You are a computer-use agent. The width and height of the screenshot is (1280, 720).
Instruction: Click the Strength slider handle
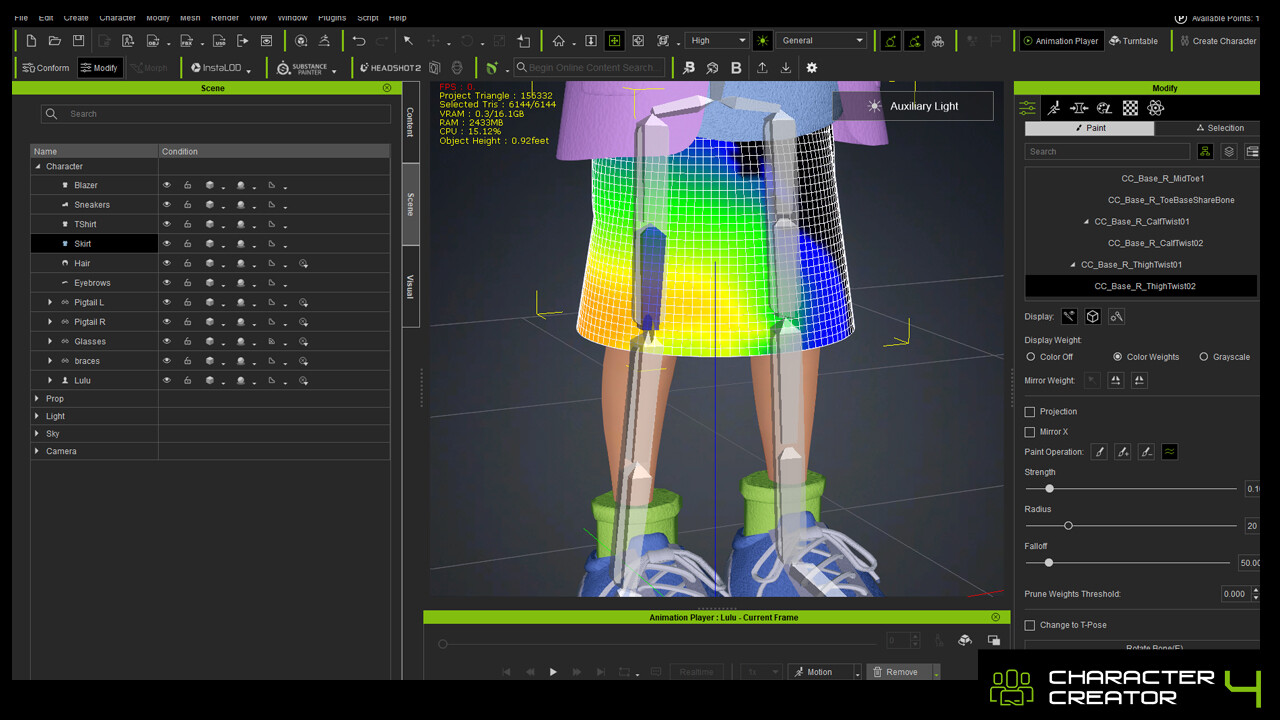(x=1049, y=489)
